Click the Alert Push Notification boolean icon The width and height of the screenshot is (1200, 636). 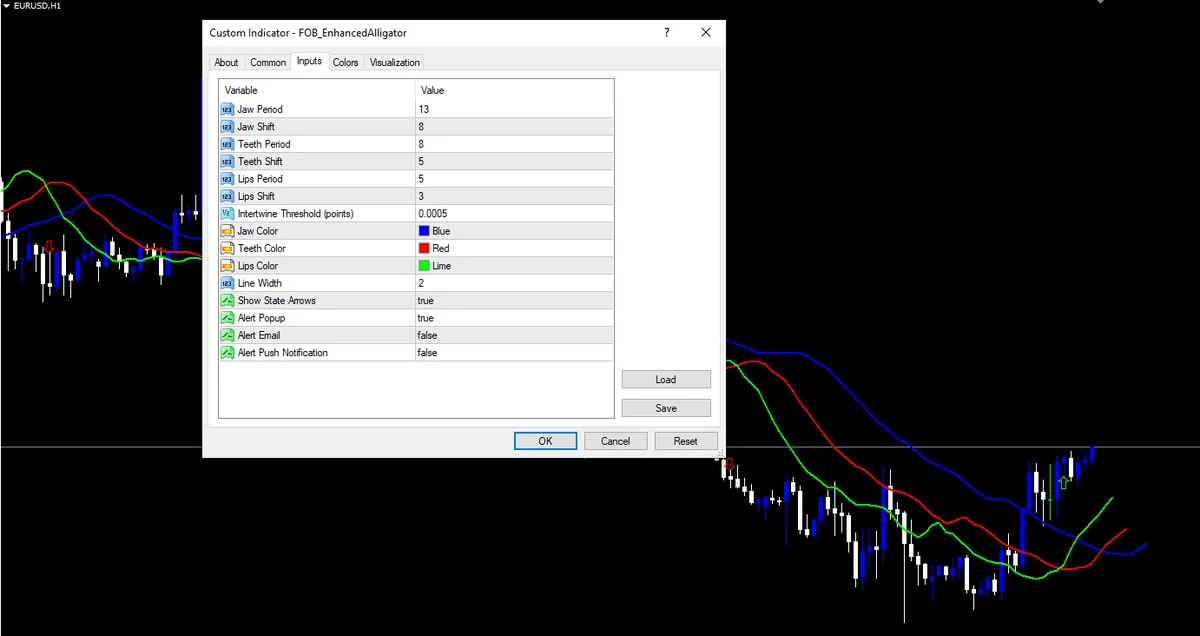point(227,353)
